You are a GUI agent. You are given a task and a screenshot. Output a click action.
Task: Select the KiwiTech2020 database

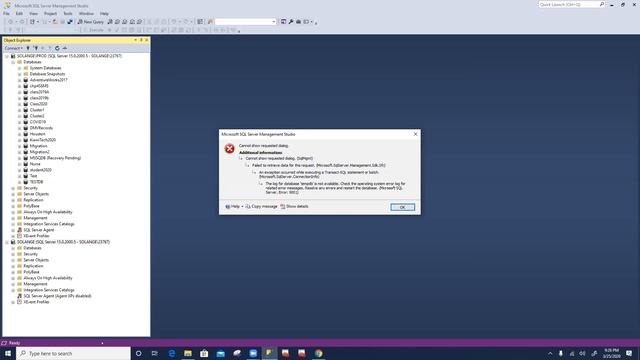point(42,140)
